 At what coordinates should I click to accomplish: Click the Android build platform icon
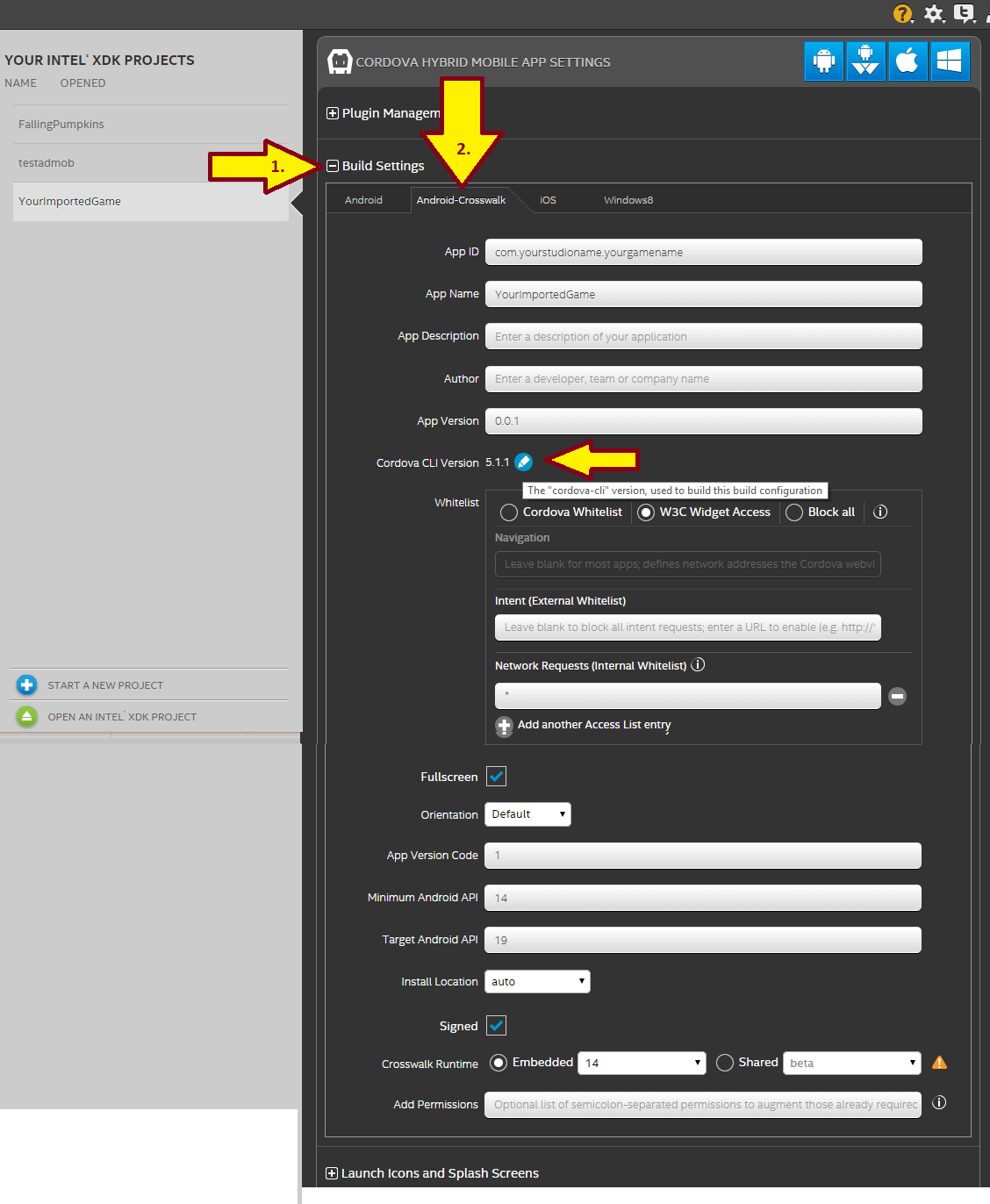823,61
